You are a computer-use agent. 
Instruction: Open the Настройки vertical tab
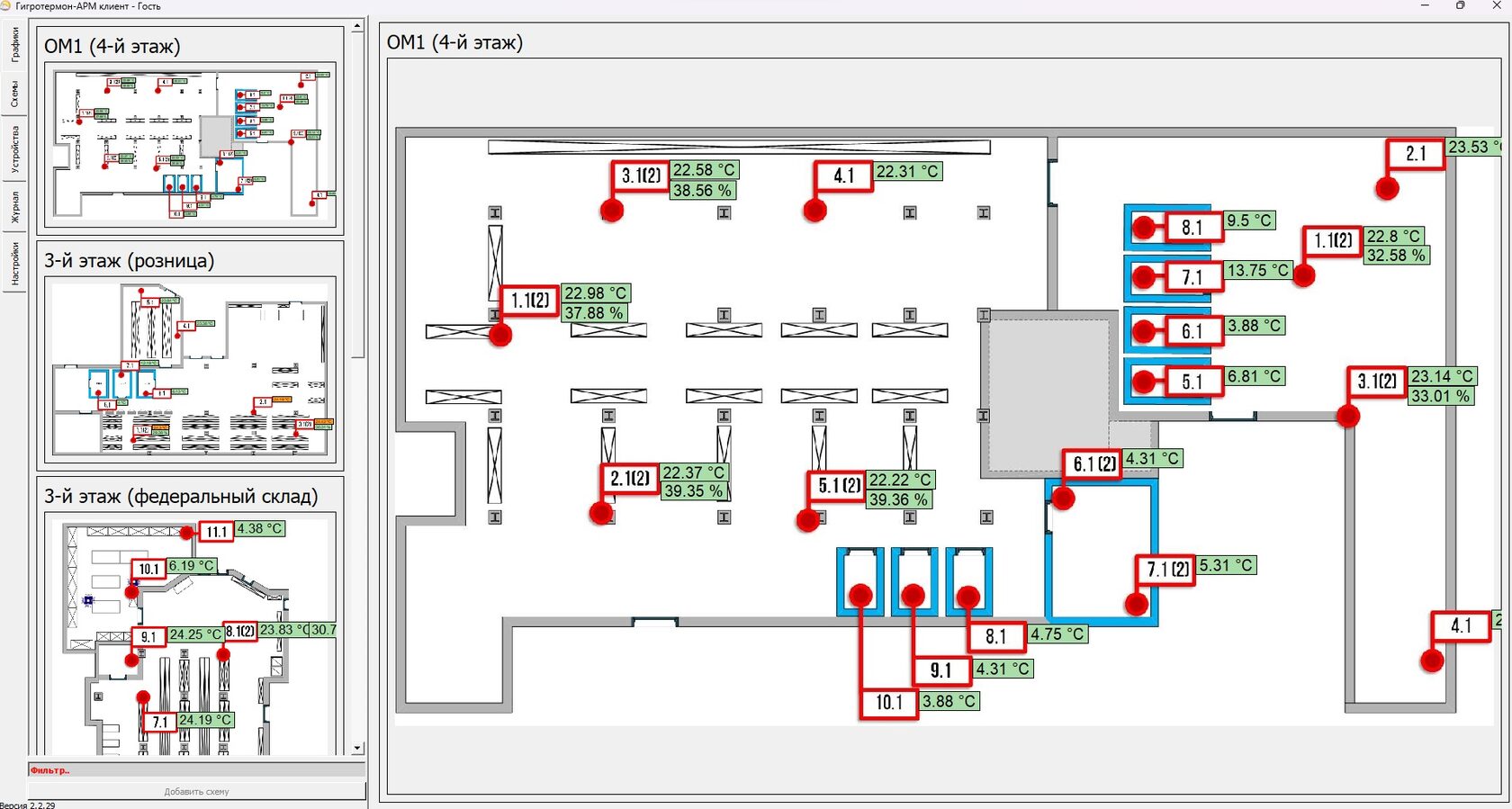tap(13, 264)
